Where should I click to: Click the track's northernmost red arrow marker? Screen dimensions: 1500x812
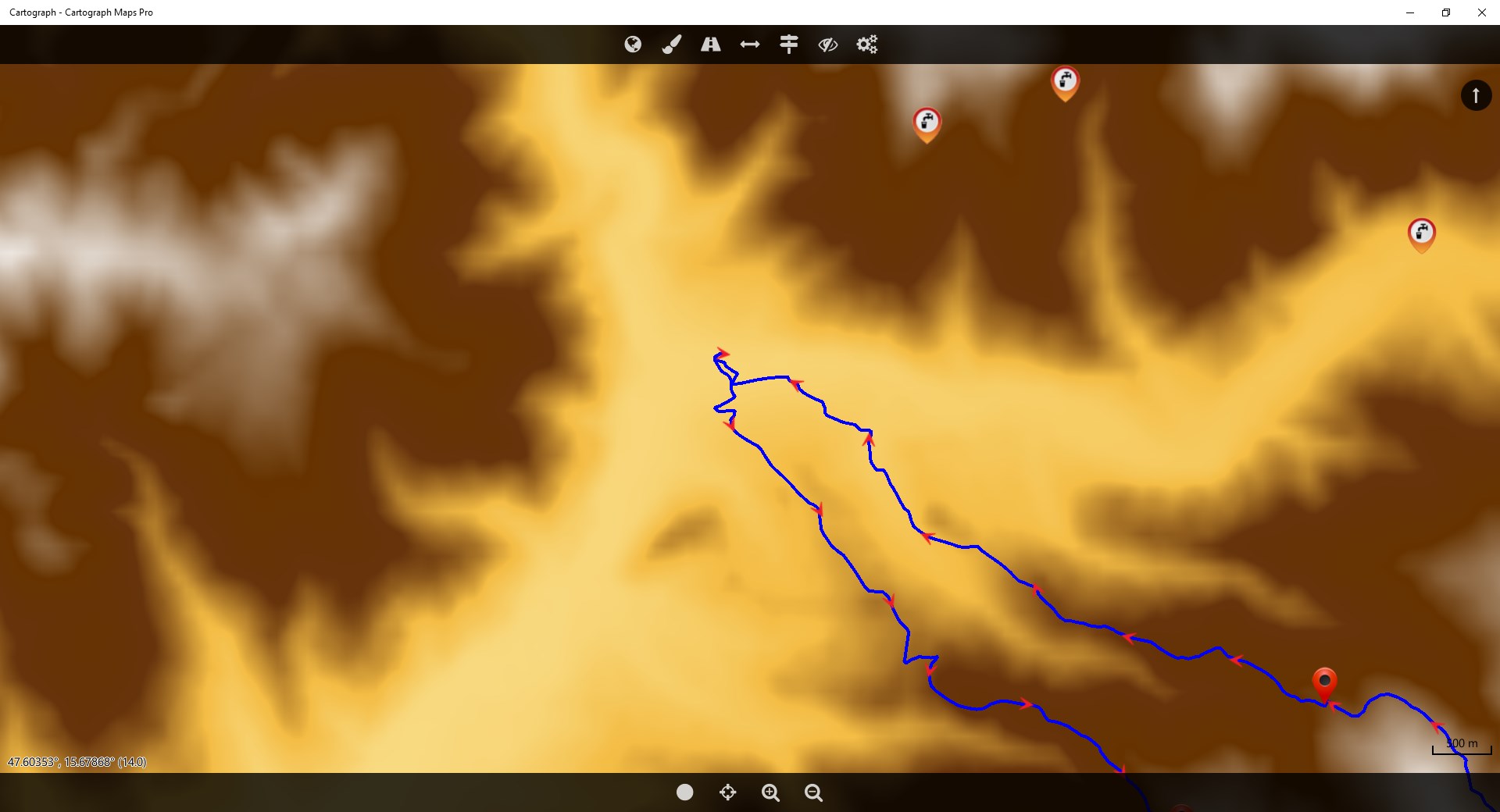[723, 354]
